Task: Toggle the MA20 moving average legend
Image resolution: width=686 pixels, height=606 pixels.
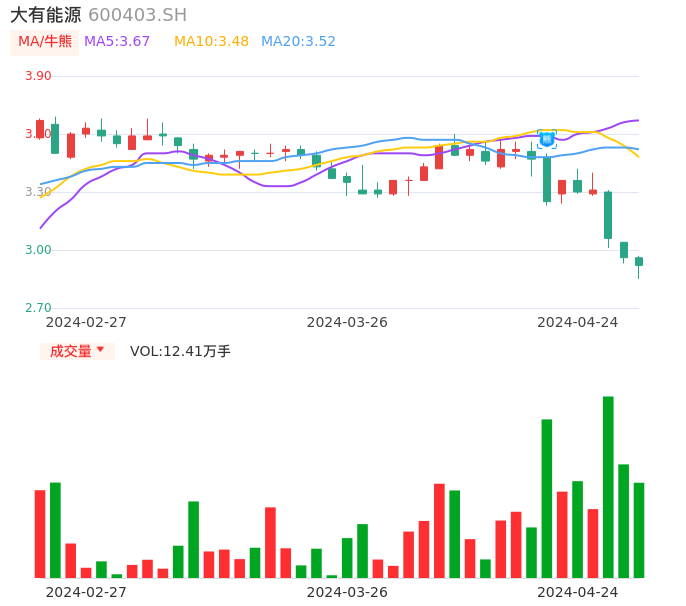Action: tap(298, 42)
